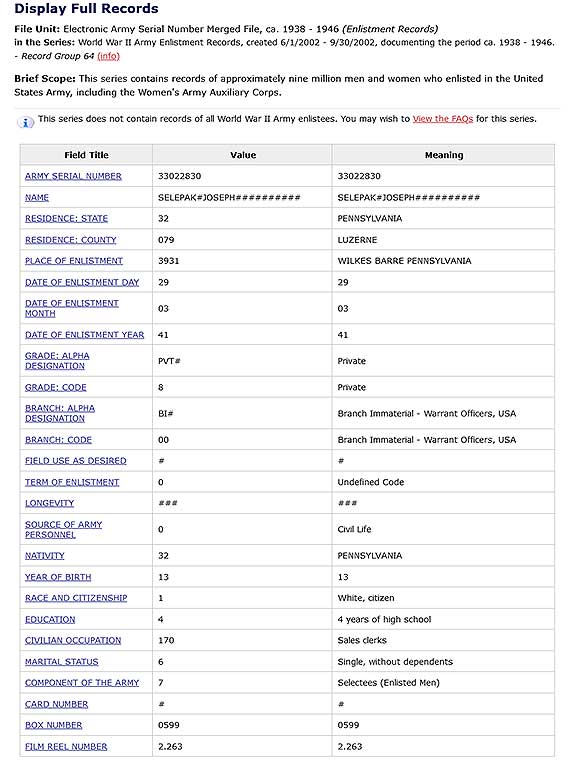This screenshot has height=768, width=568.
Task: Click the Value column header
Action: click(243, 155)
